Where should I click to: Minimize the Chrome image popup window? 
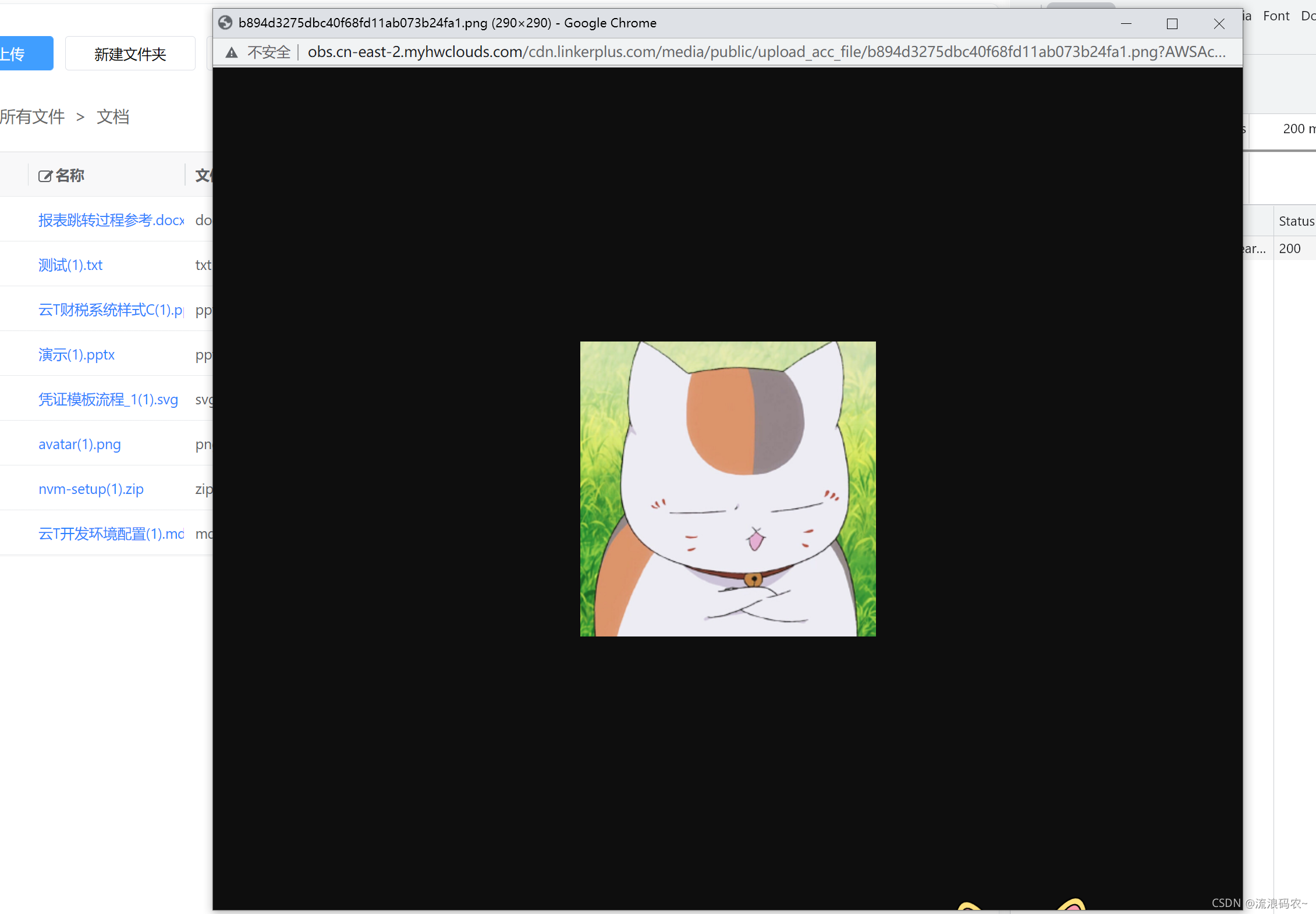tap(1126, 23)
